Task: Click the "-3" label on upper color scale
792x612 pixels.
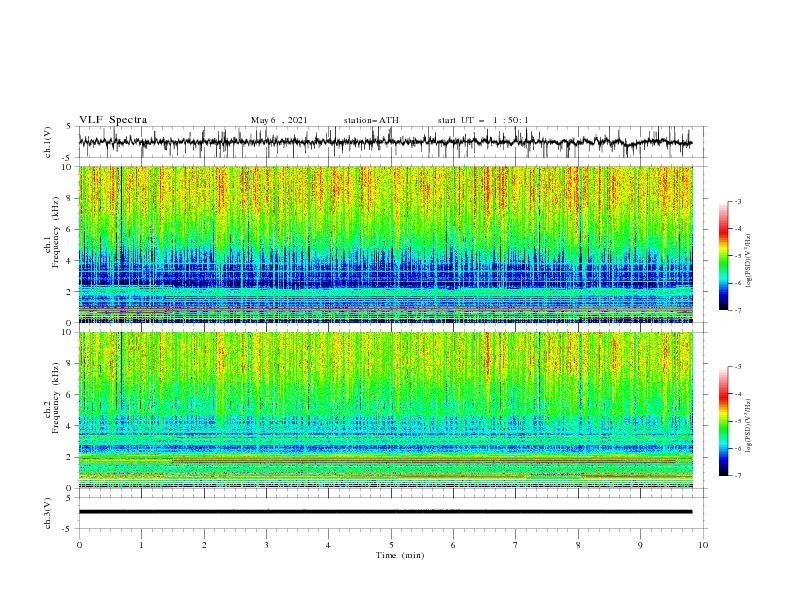Action: pos(738,201)
